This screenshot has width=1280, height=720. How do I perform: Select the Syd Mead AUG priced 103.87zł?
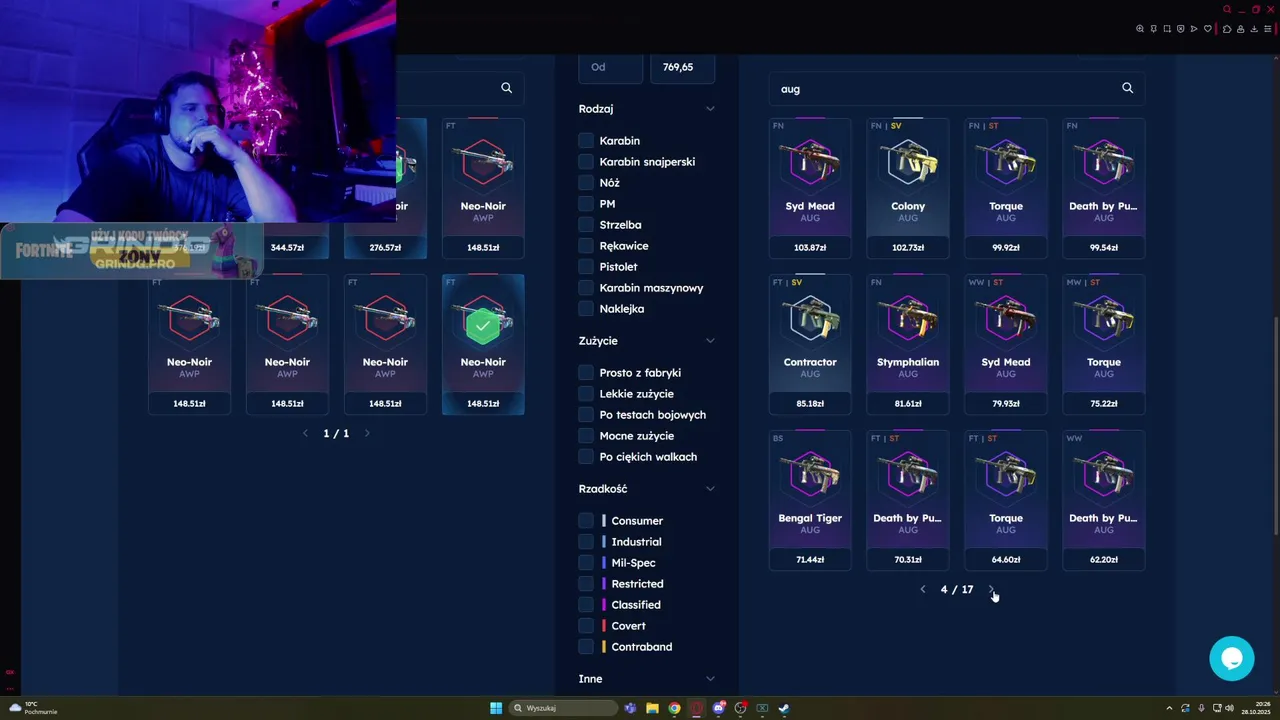tap(810, 188)
